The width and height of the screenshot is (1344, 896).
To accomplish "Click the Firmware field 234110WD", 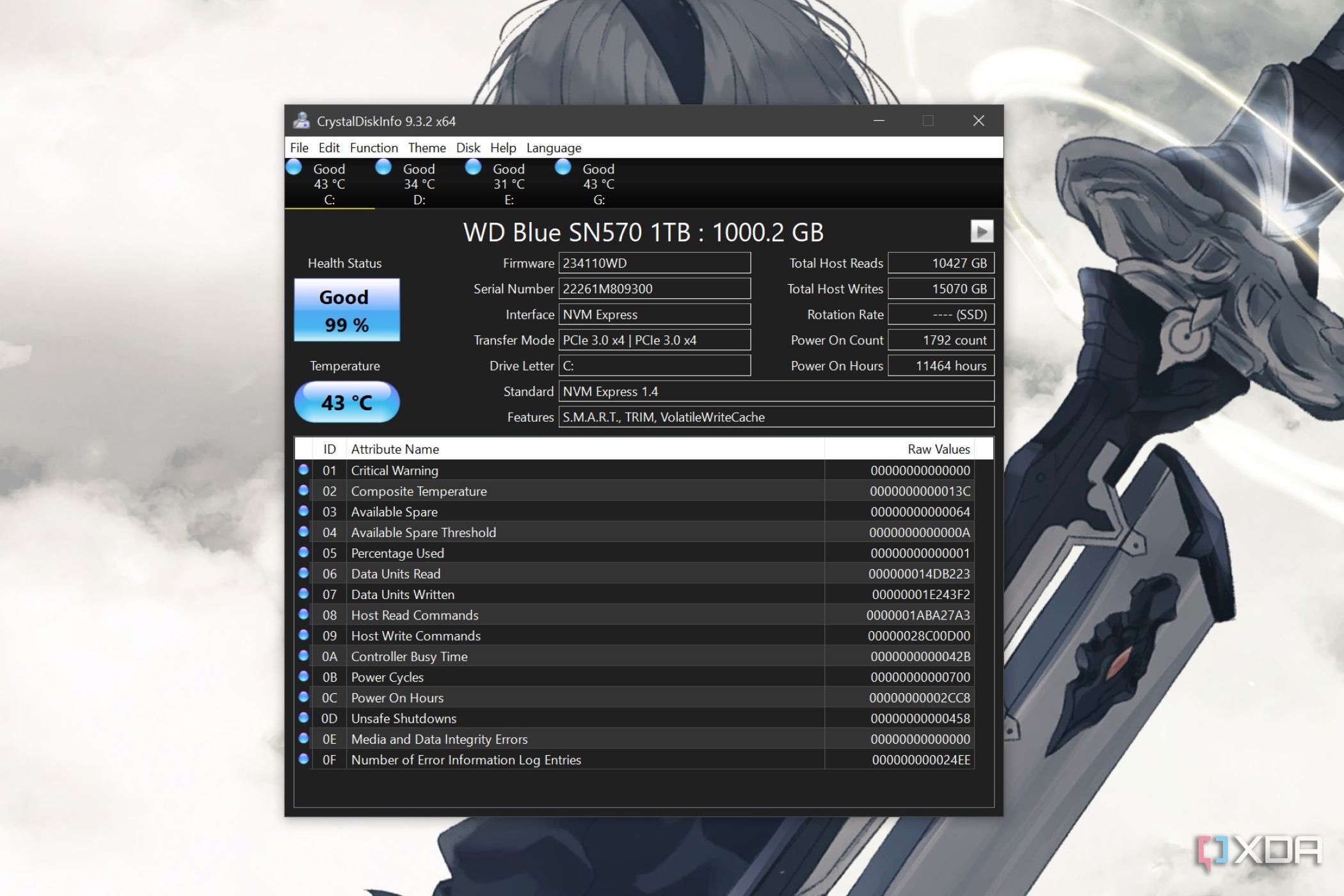I will point(654,263).
